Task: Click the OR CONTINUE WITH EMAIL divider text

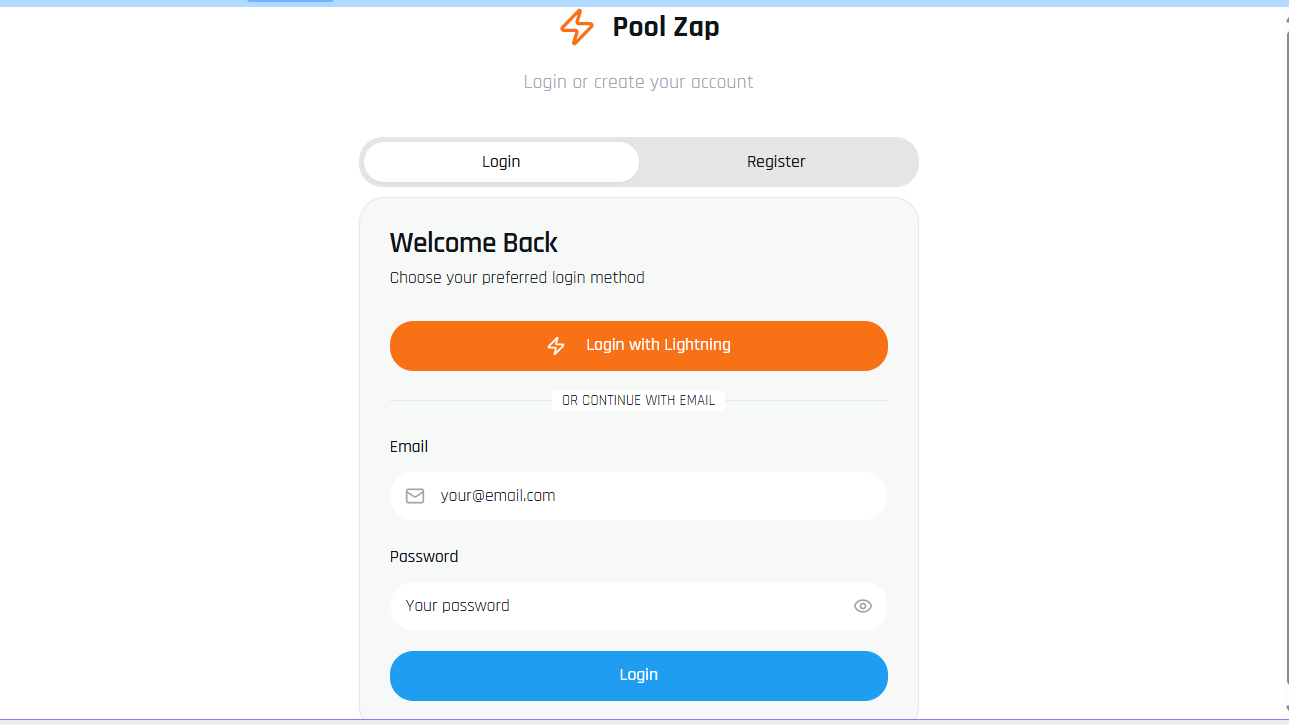Action: [639, 401]
